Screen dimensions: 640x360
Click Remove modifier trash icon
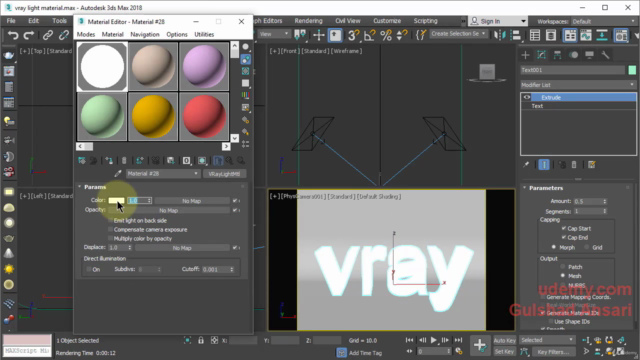tap(574, 164)
